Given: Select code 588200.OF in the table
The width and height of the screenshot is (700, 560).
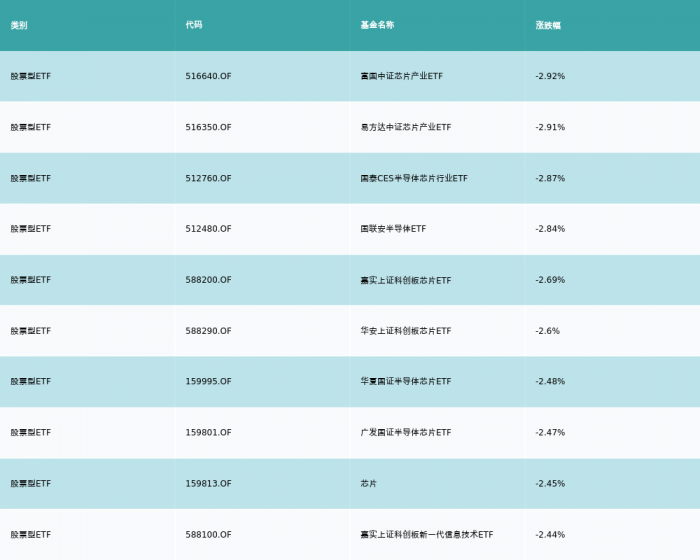Looking at the screenshot, I should point(208,280).
